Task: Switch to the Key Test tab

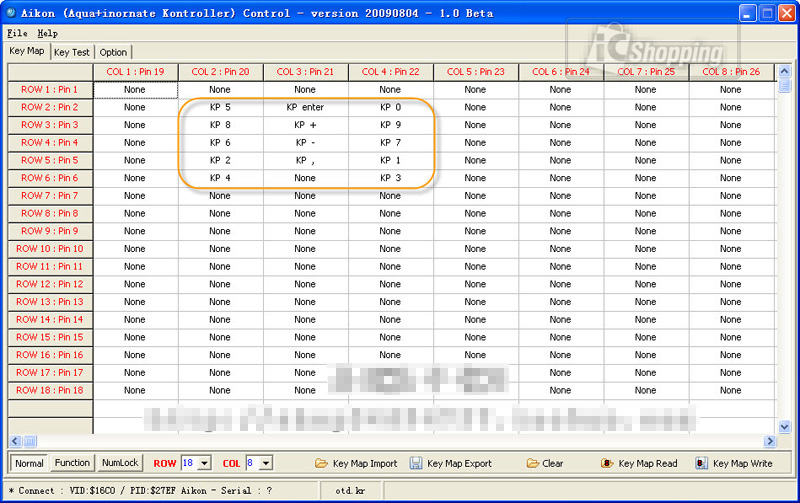Action: coord(71,52)
